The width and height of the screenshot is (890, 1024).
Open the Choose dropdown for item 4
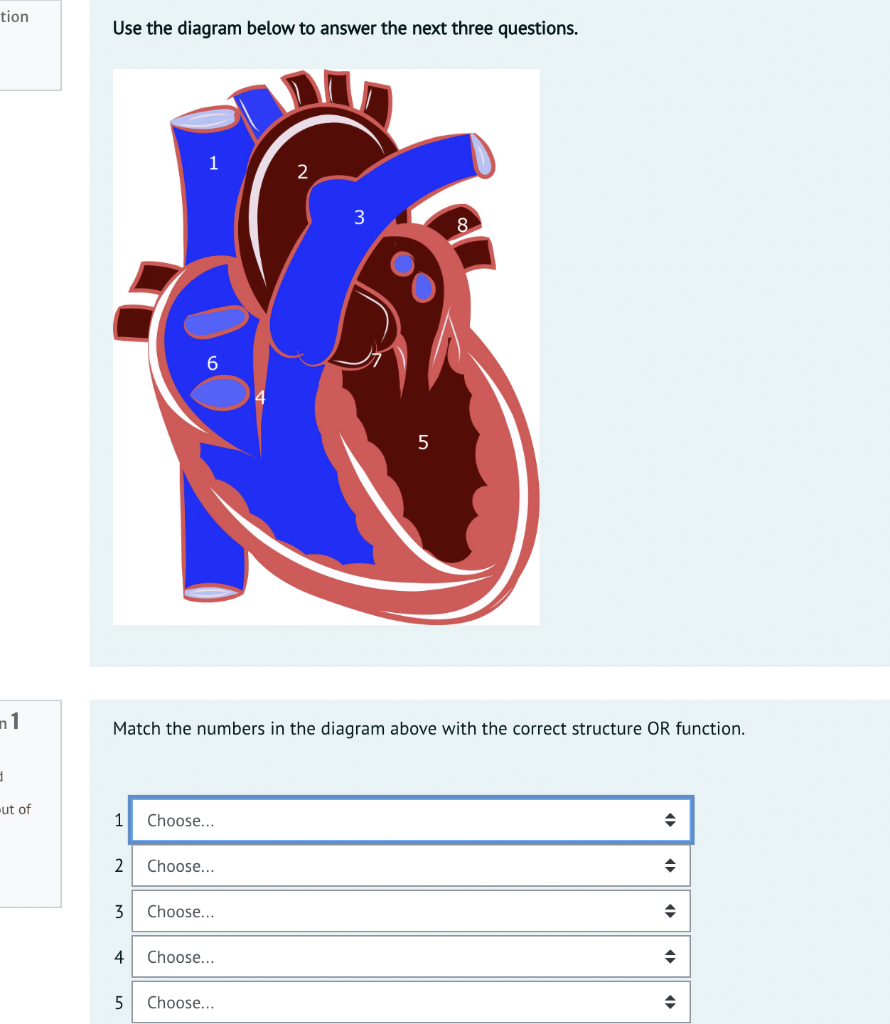(410, 956)
